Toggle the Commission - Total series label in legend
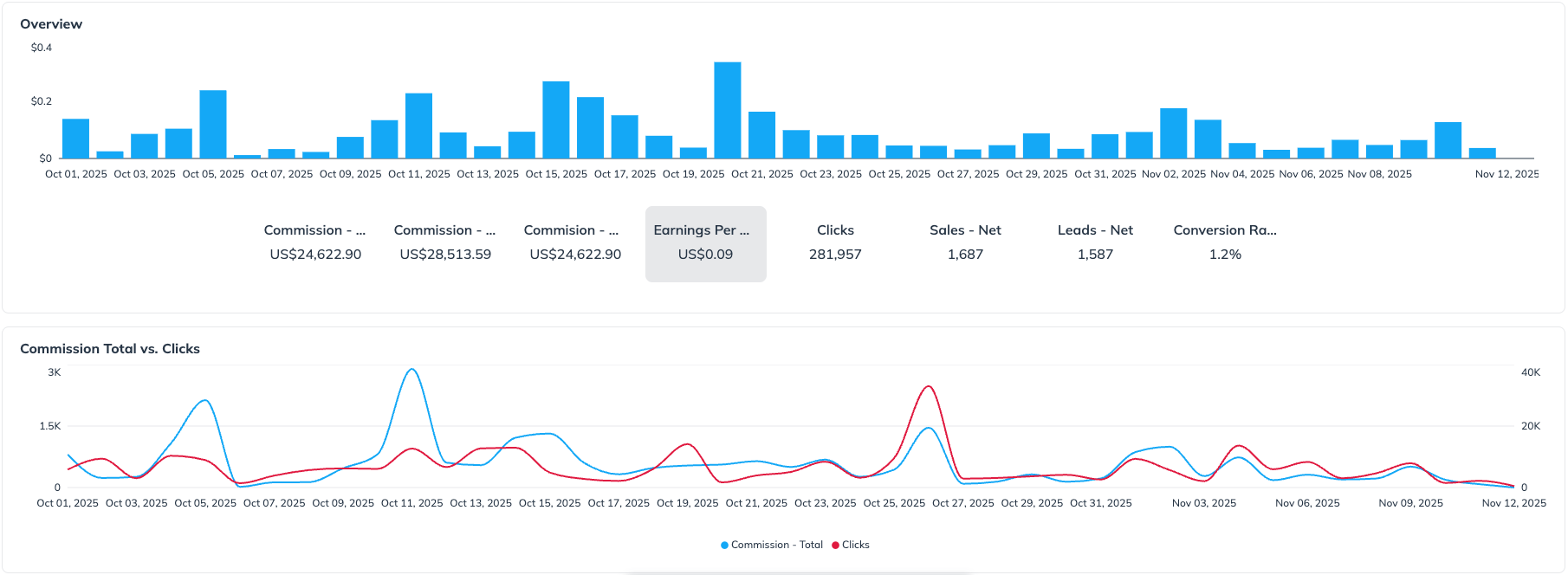1568x575 pixels. (x=776, y=546)
